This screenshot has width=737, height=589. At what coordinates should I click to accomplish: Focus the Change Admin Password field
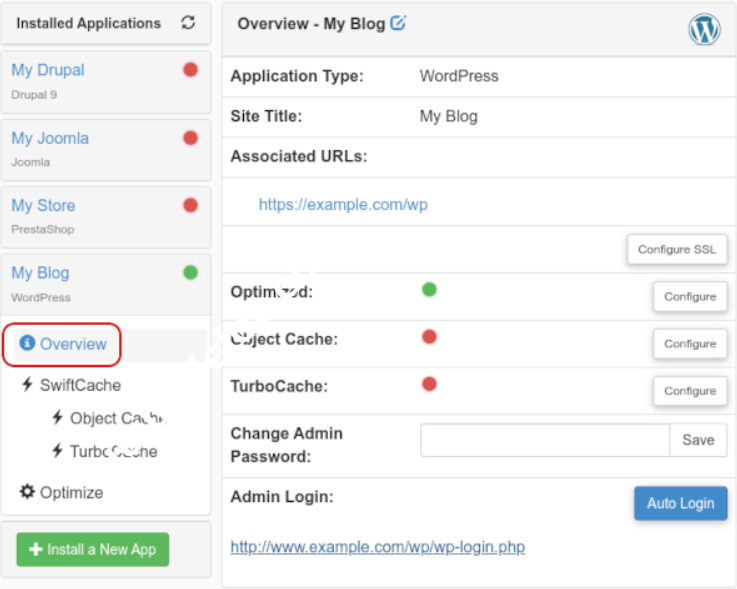[544, 440]
